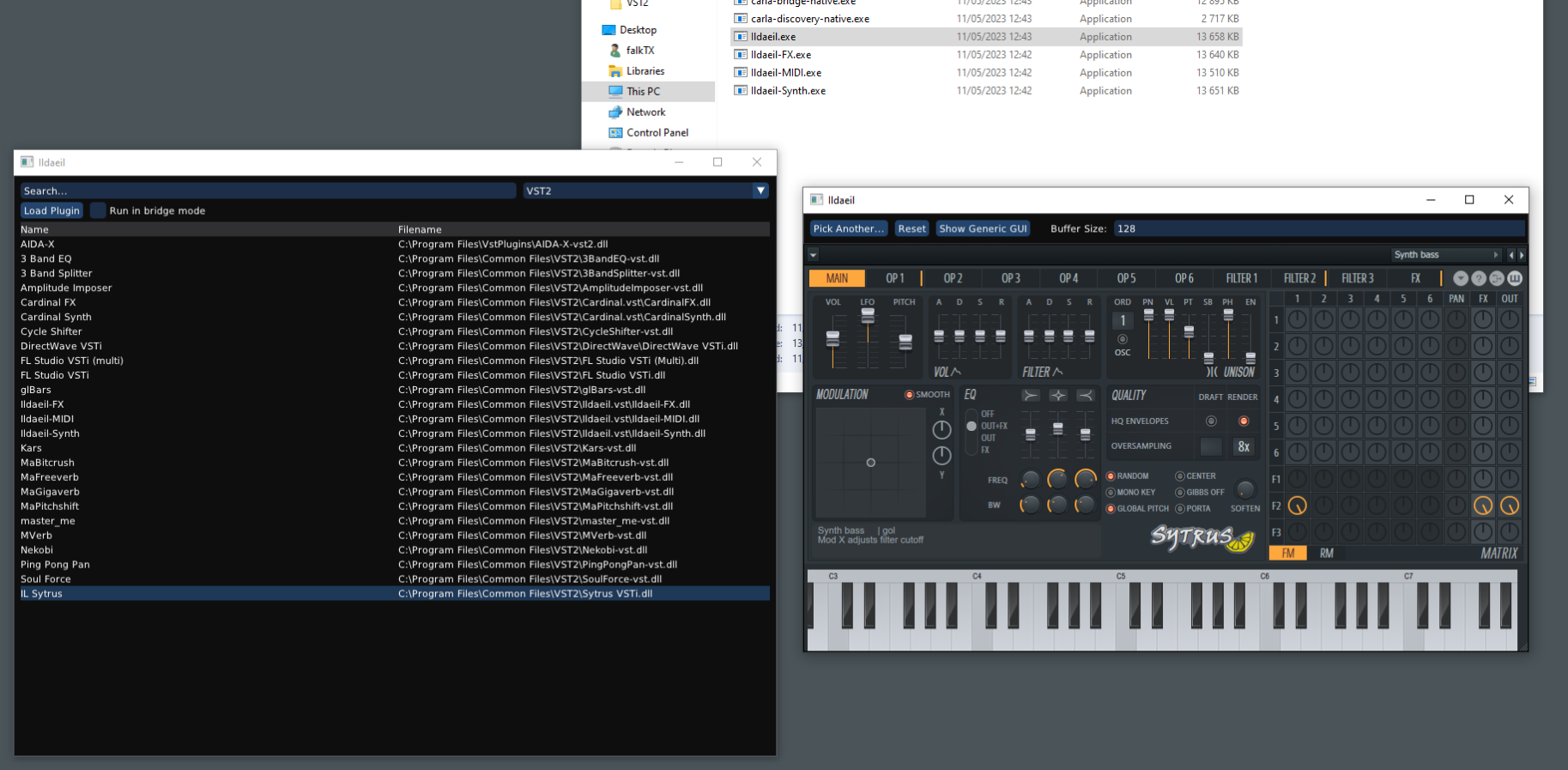
Task: Adjust the main LFO slider
Action: [x=868, y=316]
